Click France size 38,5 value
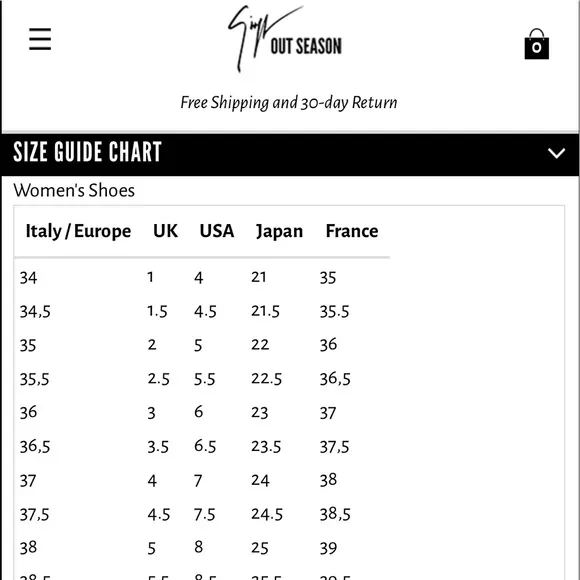The height and width of the screenshot is (580, 580). pos(335,514)
